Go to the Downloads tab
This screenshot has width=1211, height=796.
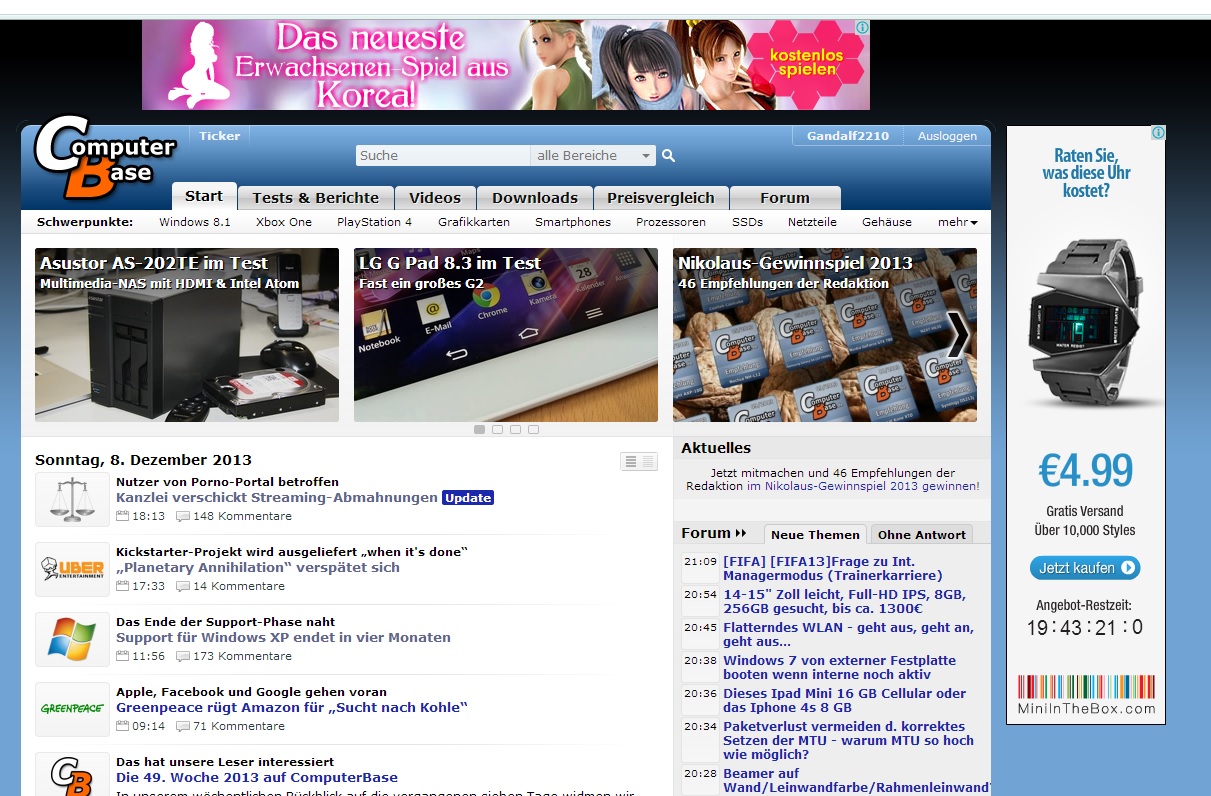[x=535, y=198]
